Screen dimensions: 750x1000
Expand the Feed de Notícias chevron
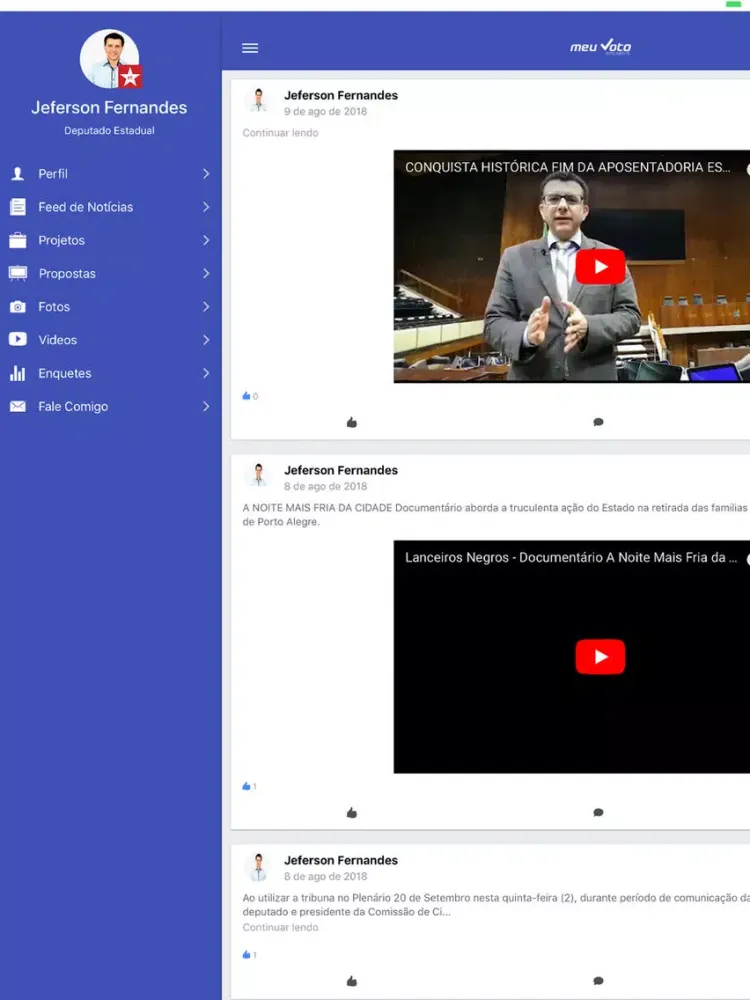(x=206, y=207)
